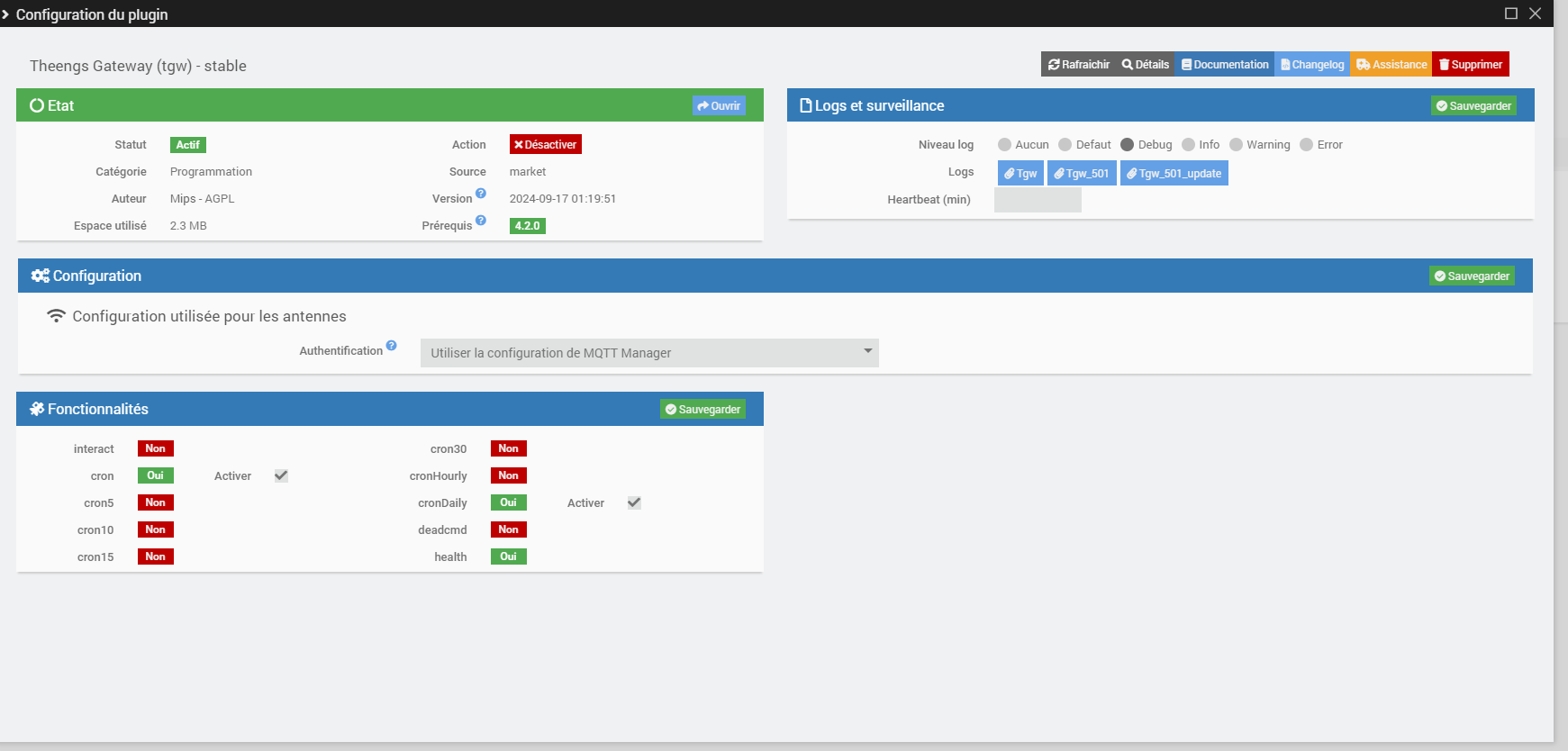
Task: Select the Aucun log level
Action: (1004, 145)
